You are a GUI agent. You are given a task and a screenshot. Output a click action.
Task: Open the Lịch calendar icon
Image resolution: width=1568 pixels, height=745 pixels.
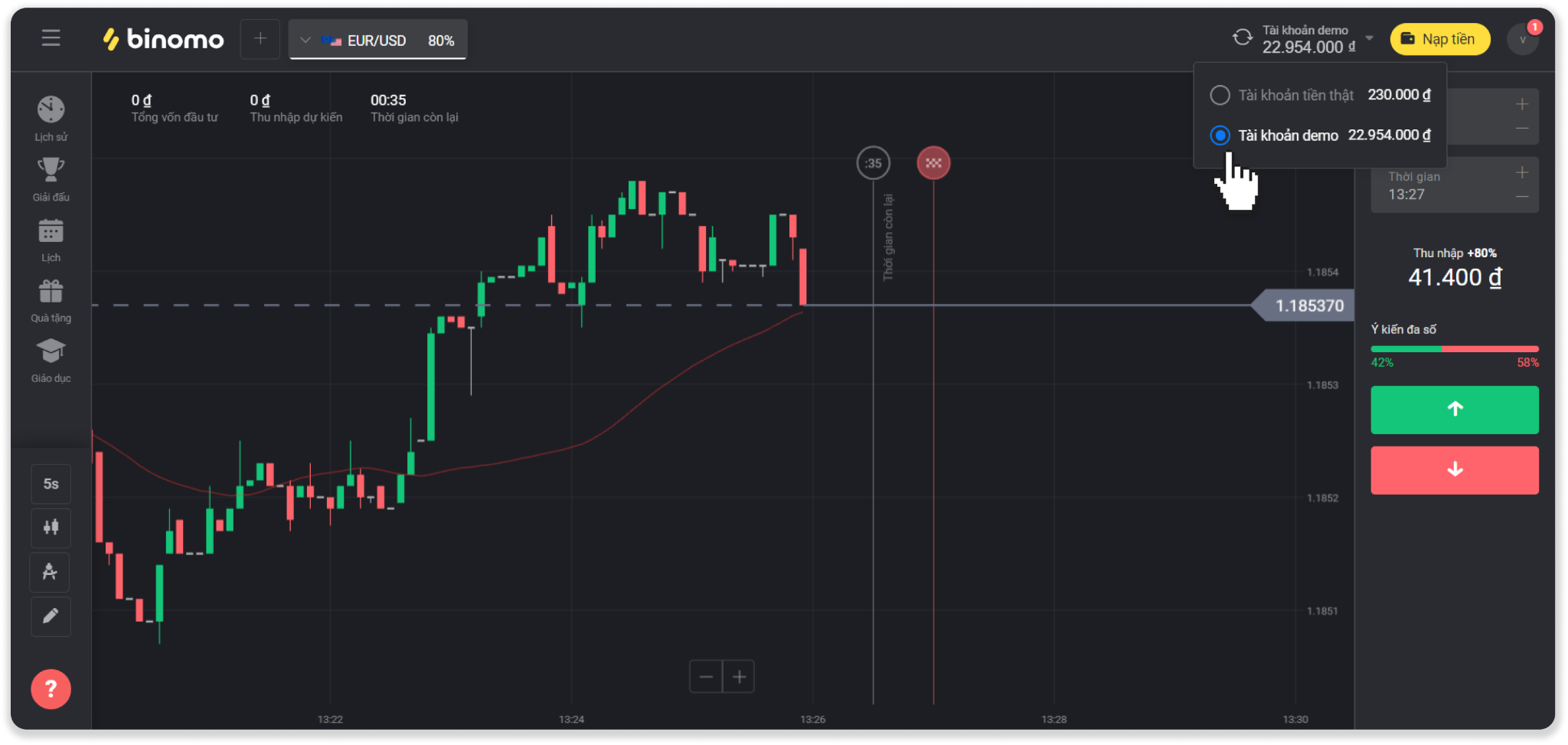51,231
